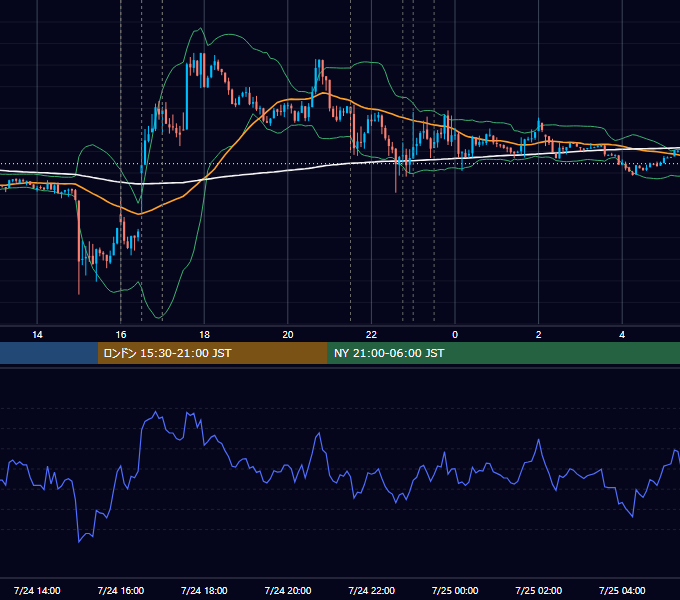Click the 7/24 14:00 time label
This screenshot has width=680, height=600.
pyautogui.click(x=37, y=590)
